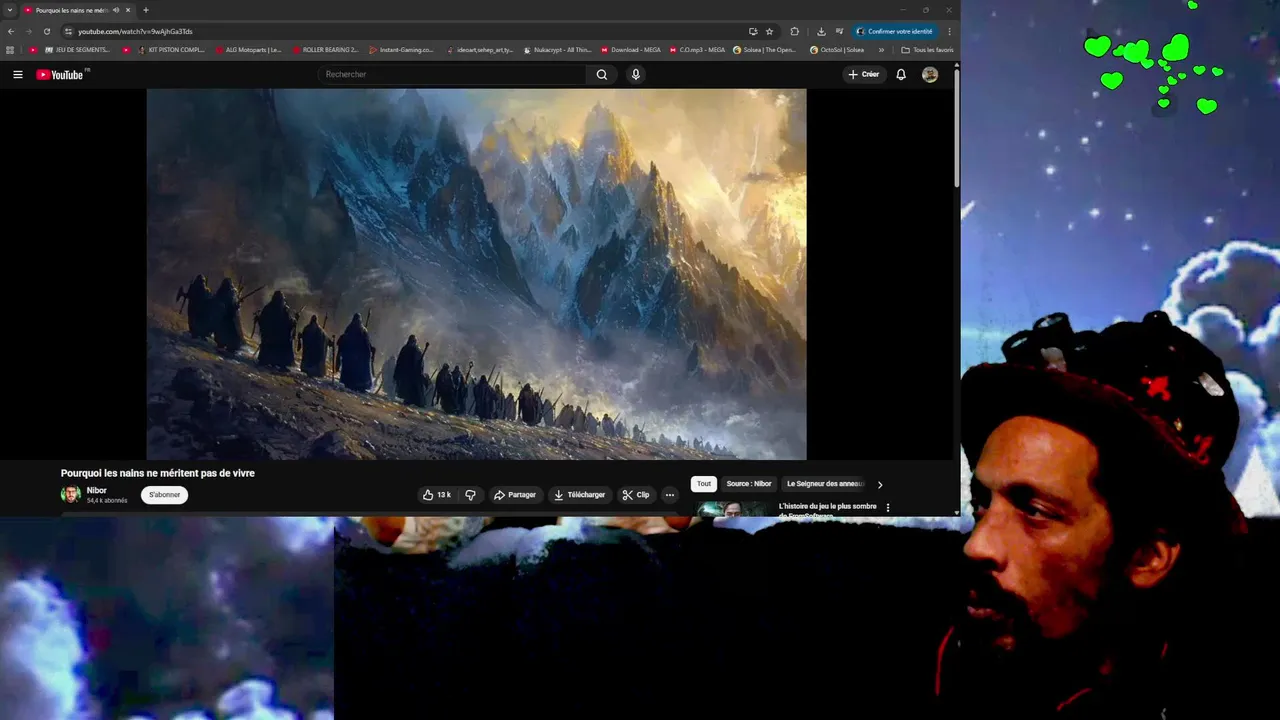This screenshot has width=1280, height=720.
Task: Open browser extensions puzzle icon
Action: tap(795, 31)
